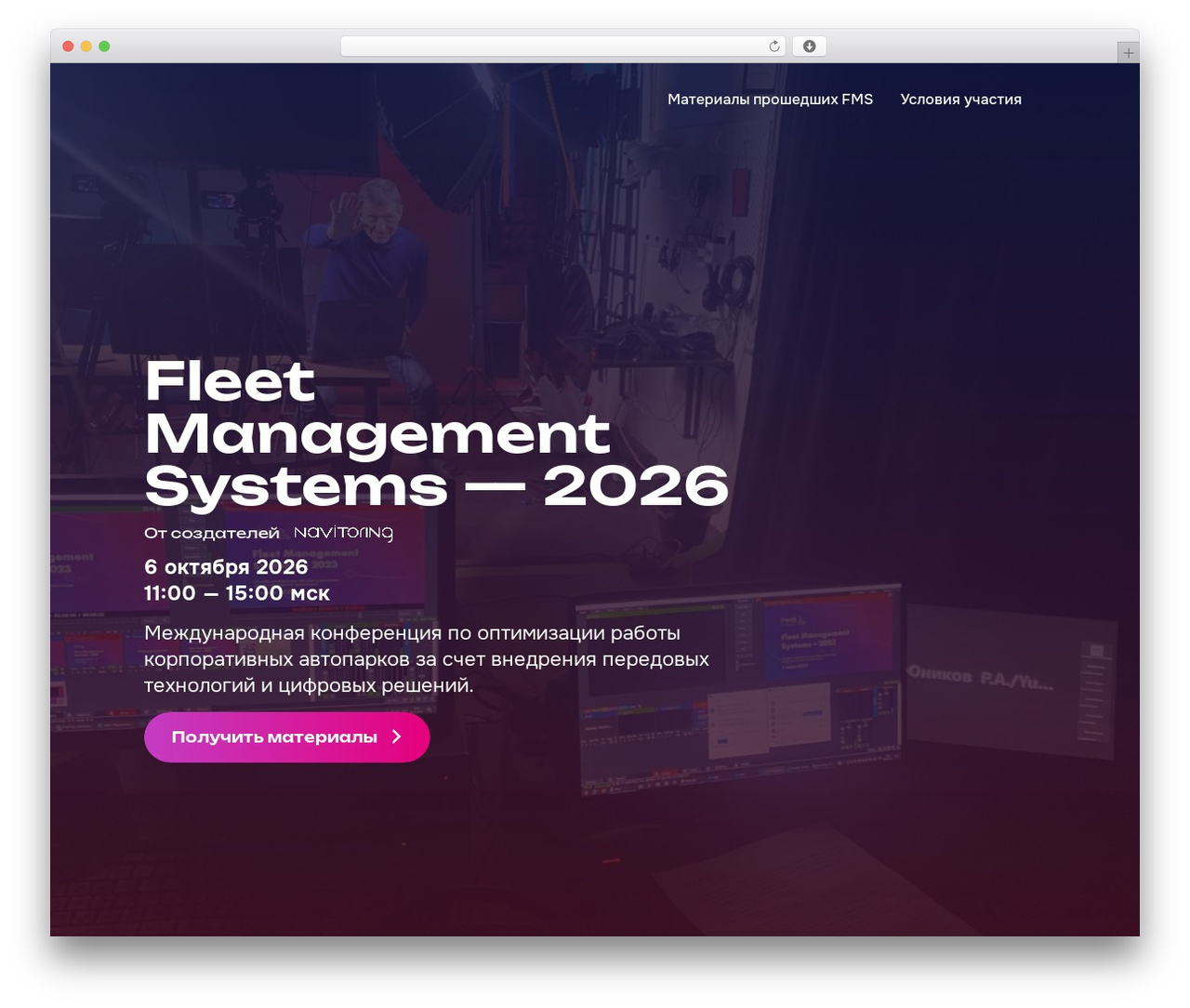This screenshot has width=1190, height=1008.
Task: Click the Navitoring logo
Action: click(x=343, y=533)
